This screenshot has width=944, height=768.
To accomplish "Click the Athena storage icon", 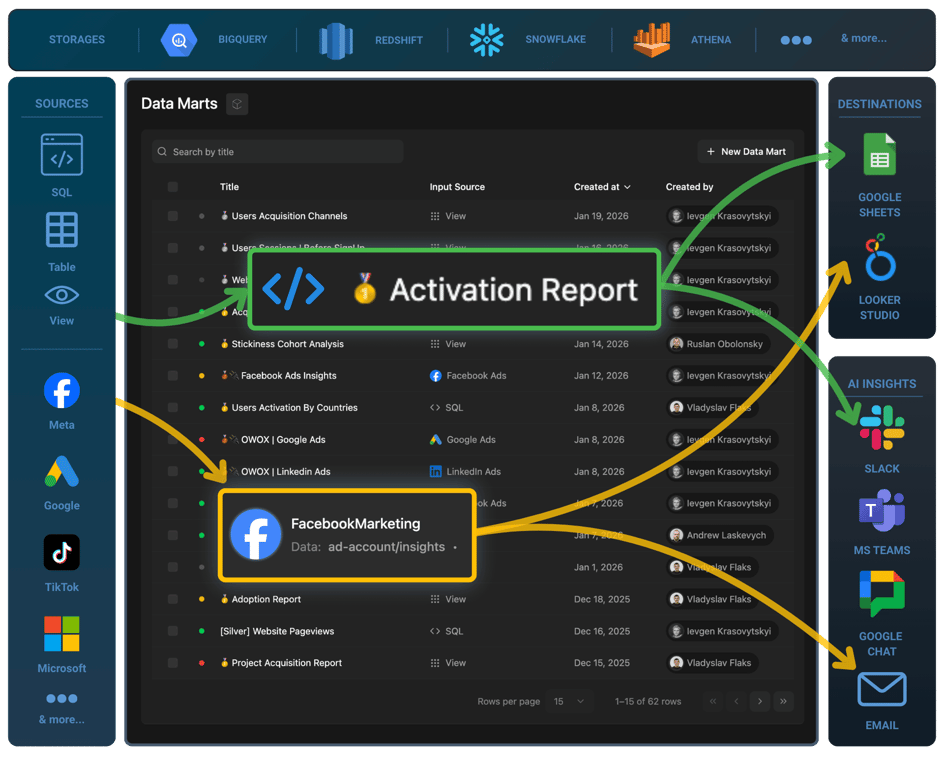I will [651, 40].
